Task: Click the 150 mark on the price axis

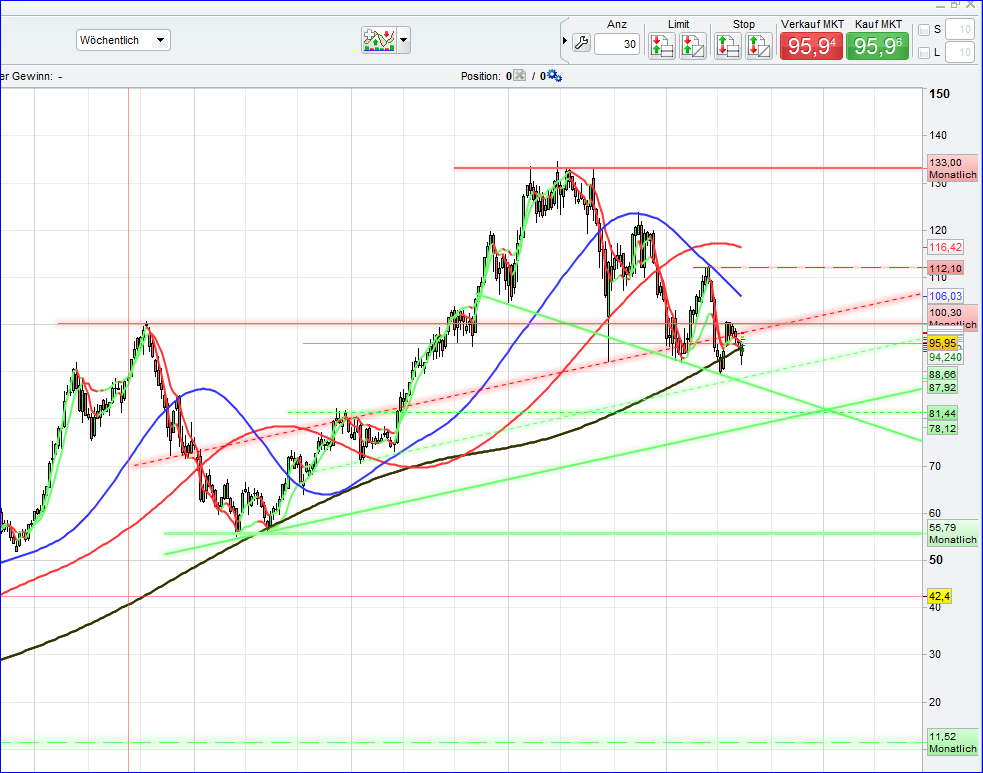Action: [939, 93]
